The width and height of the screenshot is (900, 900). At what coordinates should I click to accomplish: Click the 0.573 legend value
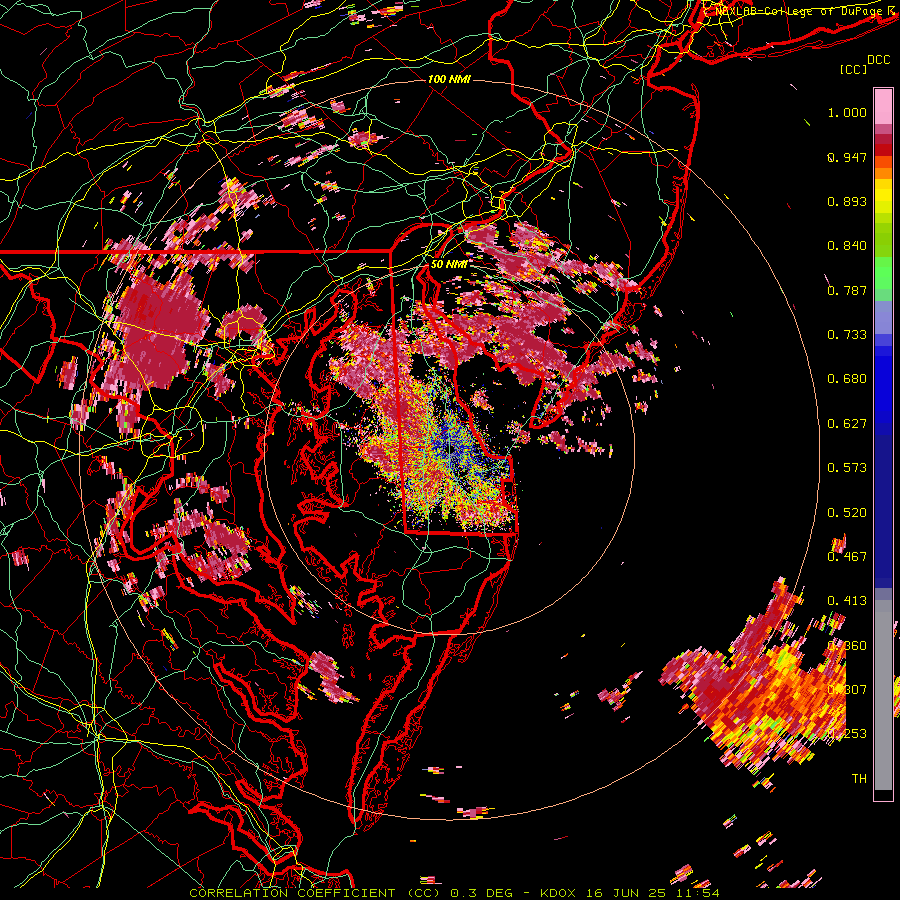point(847,468)
